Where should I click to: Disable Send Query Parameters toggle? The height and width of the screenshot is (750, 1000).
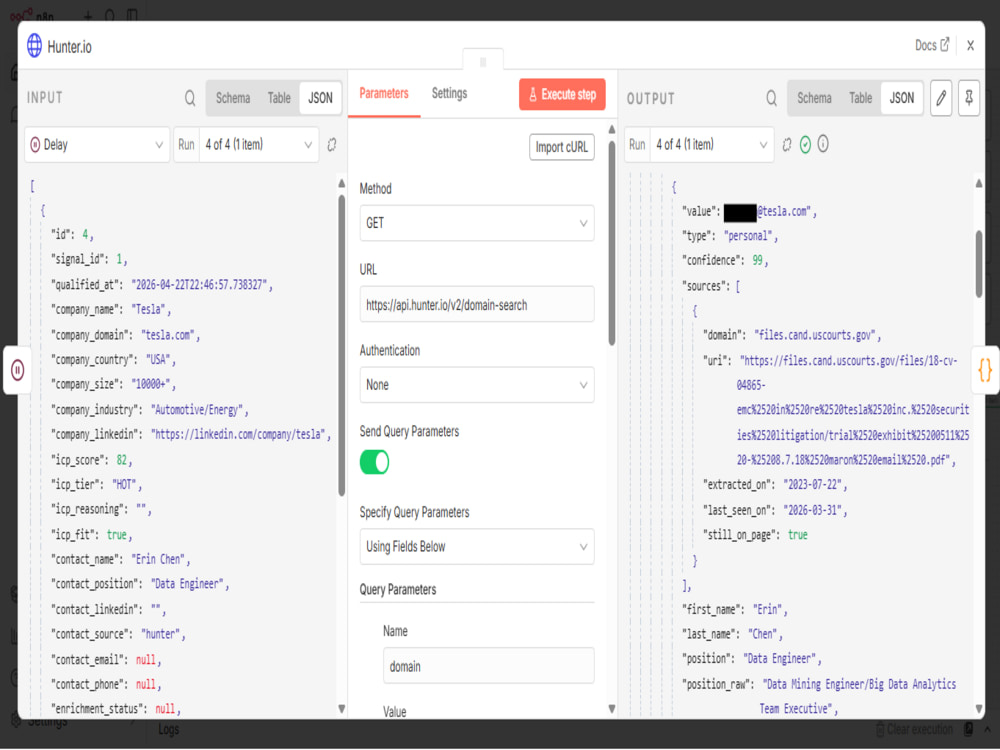(x=374, y=462)
